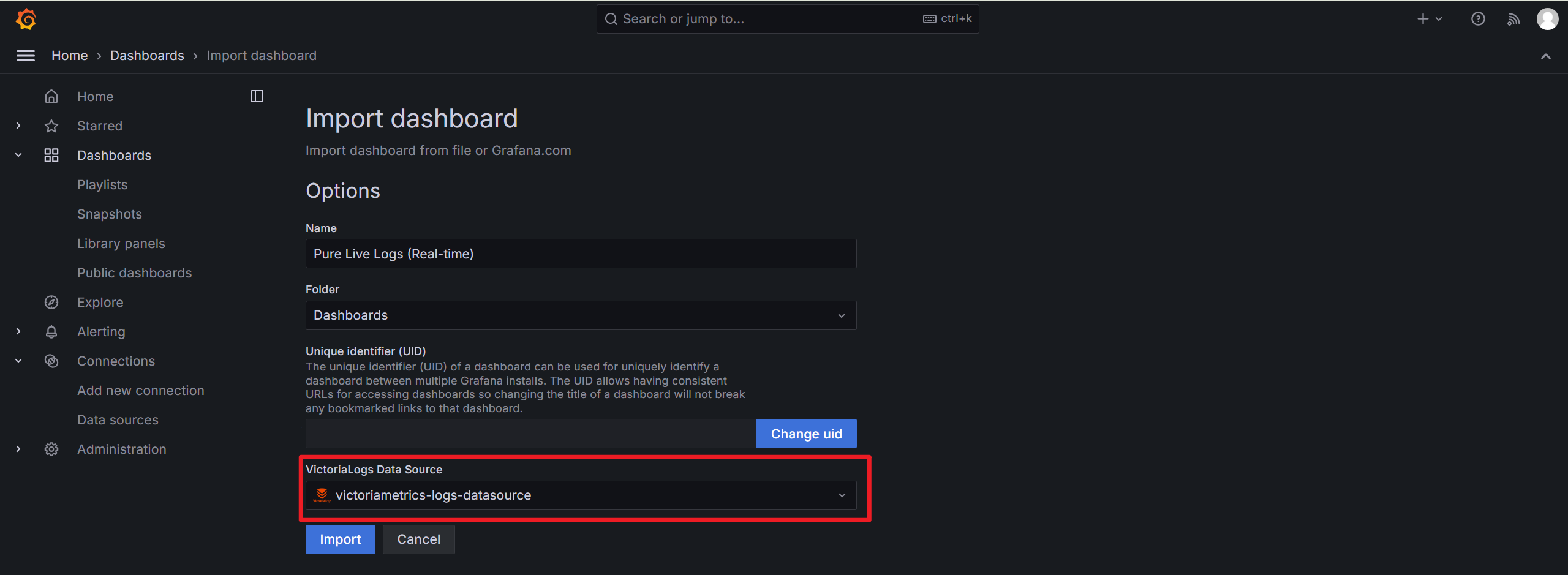Collapse the Dashboards section
This screenshot has width=1568, height=575.
(x=18, y=155)
